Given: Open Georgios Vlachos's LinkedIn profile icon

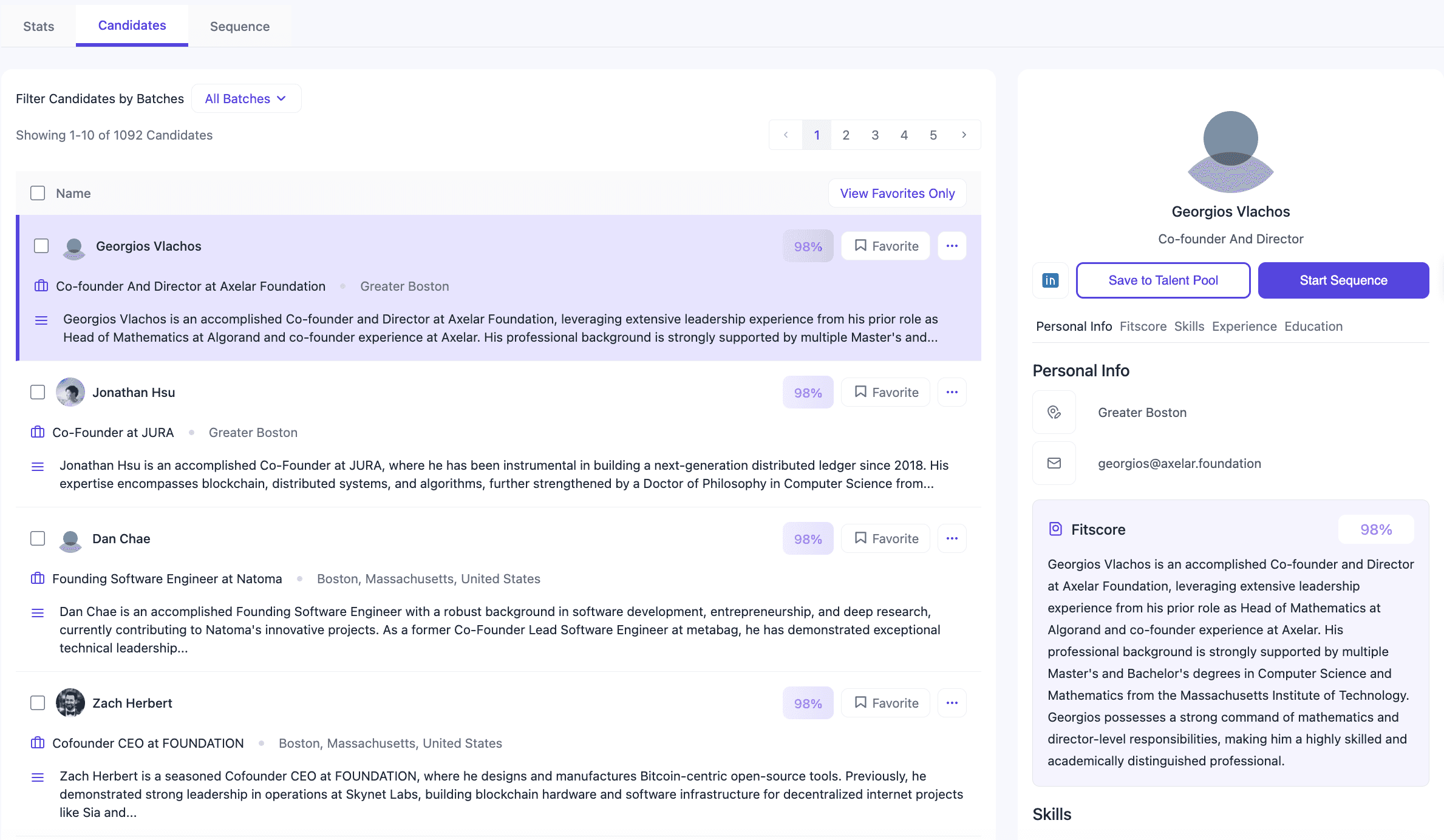Looking at the screenshot, I should click(x=1051, y=280).
